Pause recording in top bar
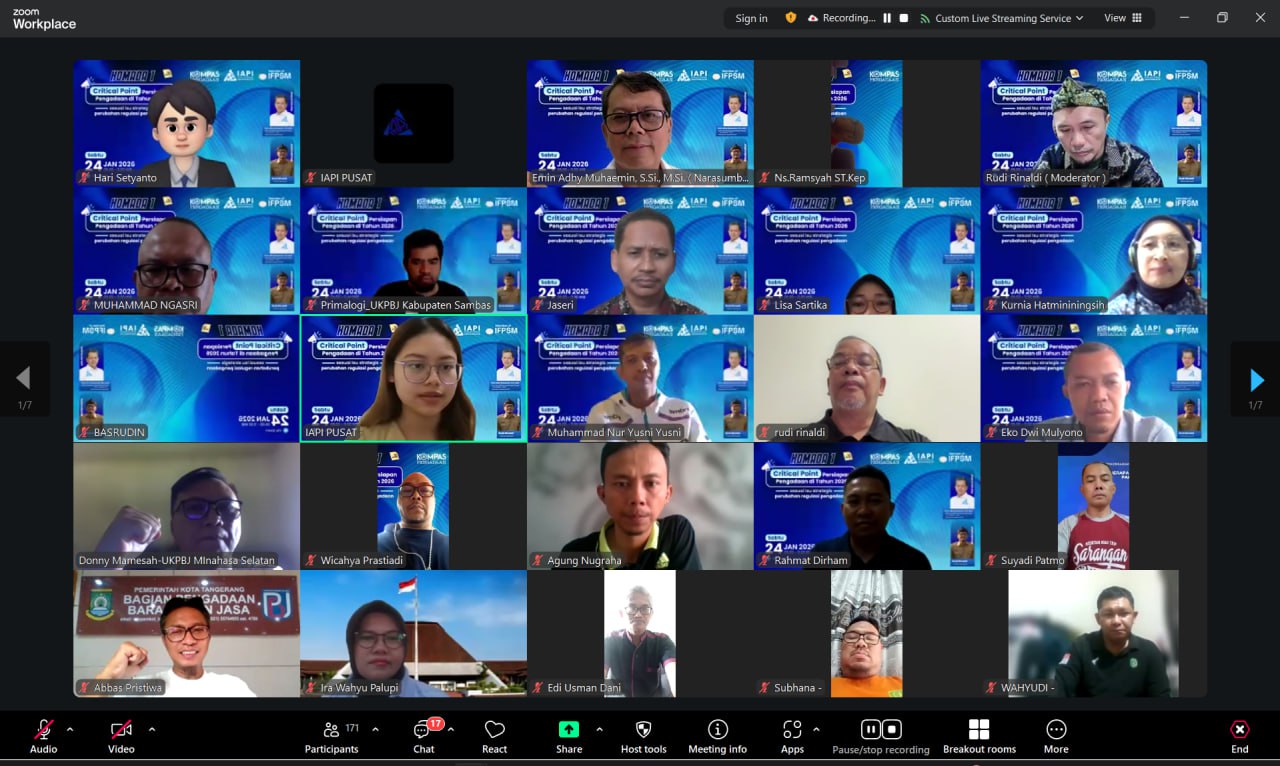 [887, 18]
